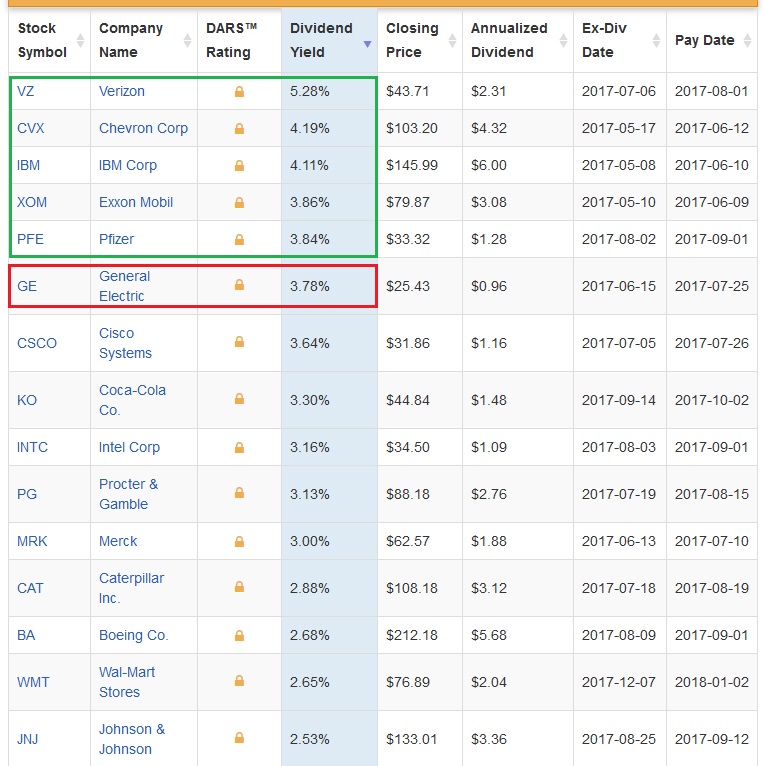
Task: Click the DARS lock icon for Johnson & Johnson
Action: click(x=239, y=738)
